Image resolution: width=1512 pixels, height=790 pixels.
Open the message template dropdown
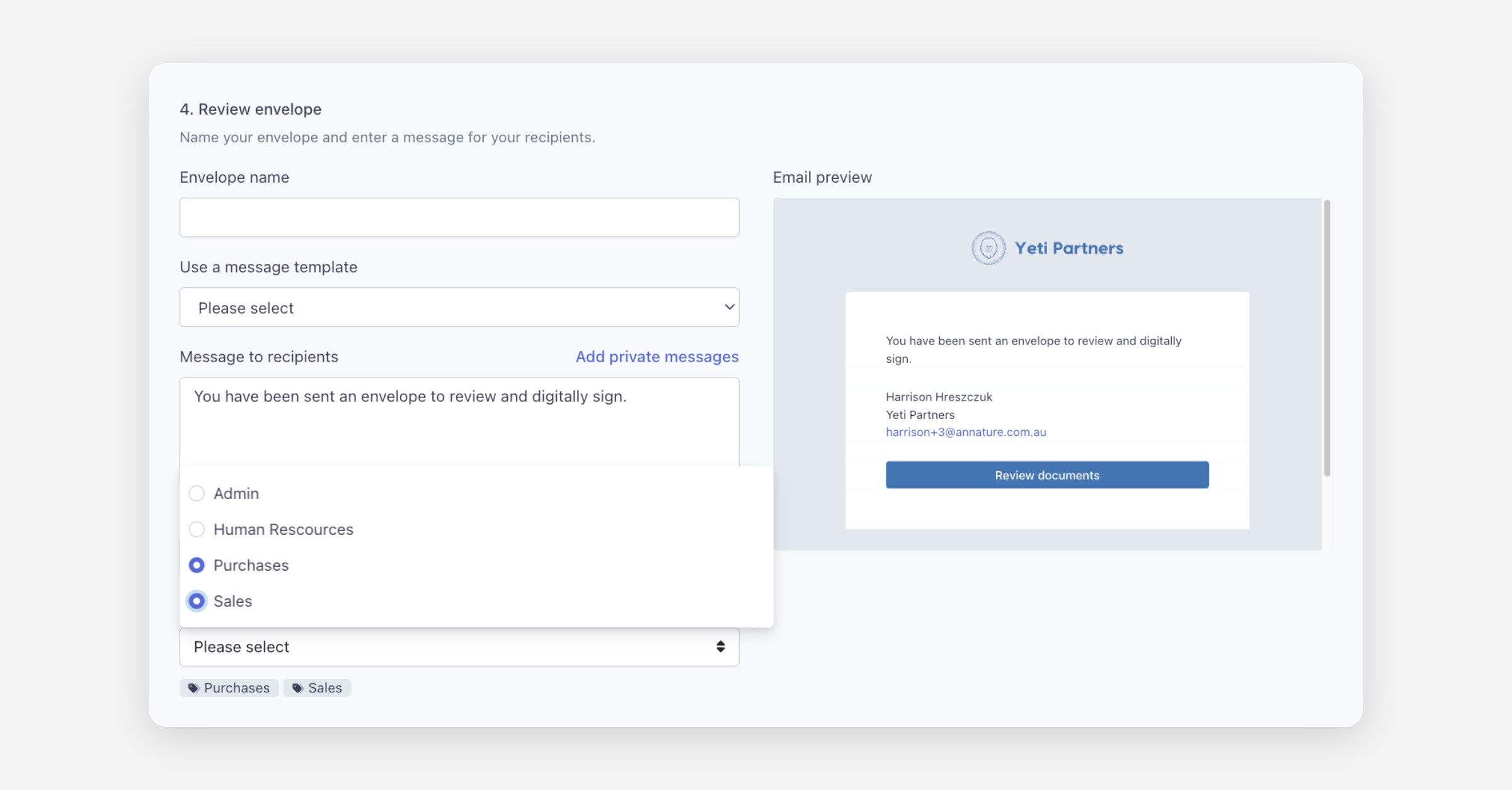[459, 307]
